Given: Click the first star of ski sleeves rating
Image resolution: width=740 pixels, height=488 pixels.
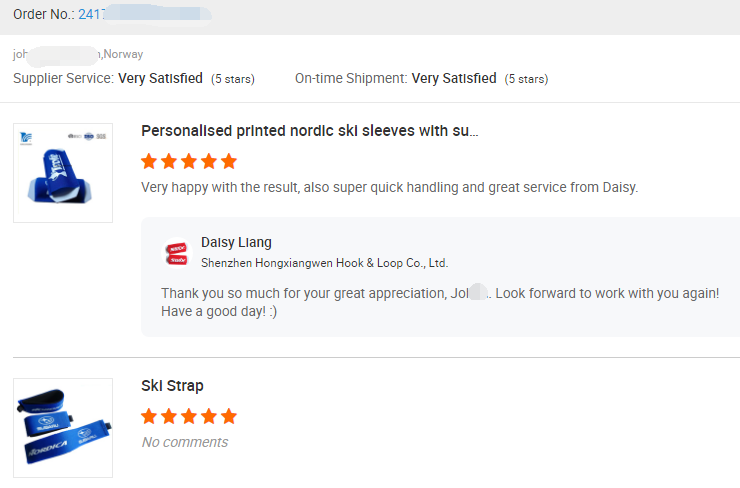Looking at the screenshot, I should pos(149,161).
